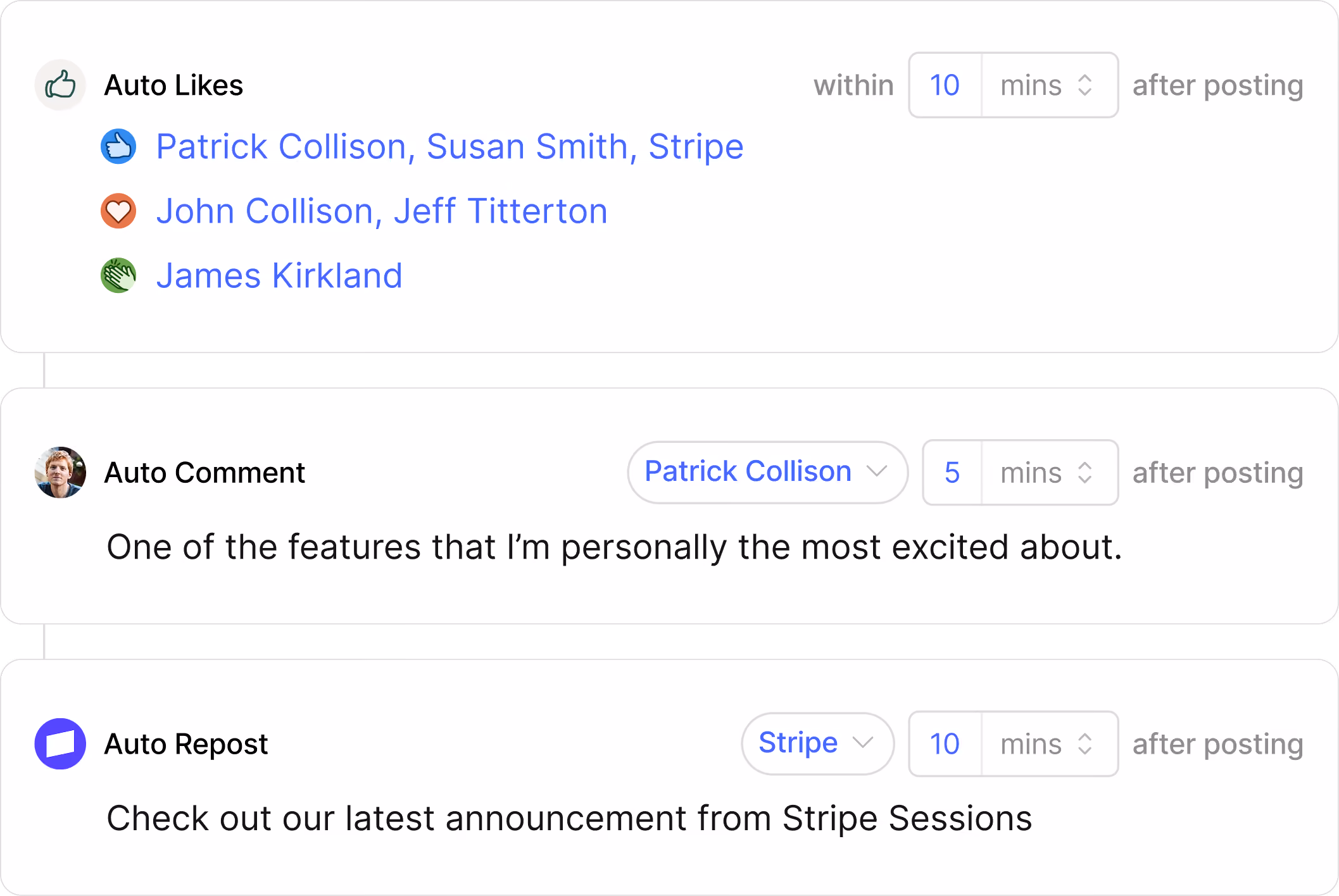Click the Auto Repost heading
The height and width of the screenshot is (896, 1339).
(x=186, y=744)
